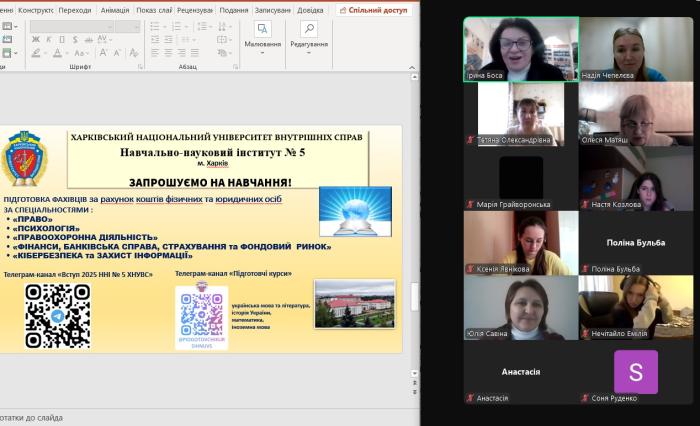Screen dimensions: 700x426
Task: Select Соня Руденко's participant tile
Action: tap(635, 374)
